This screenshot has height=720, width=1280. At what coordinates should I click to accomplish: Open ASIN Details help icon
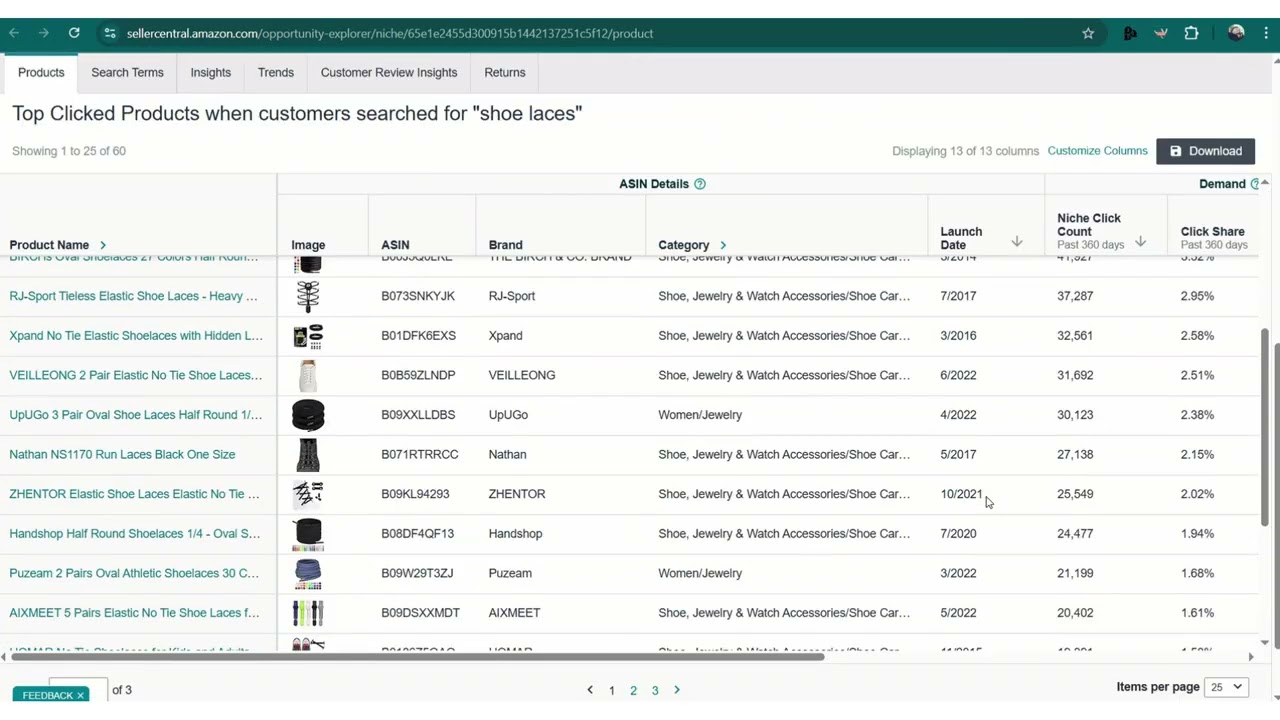pos(700,184)
